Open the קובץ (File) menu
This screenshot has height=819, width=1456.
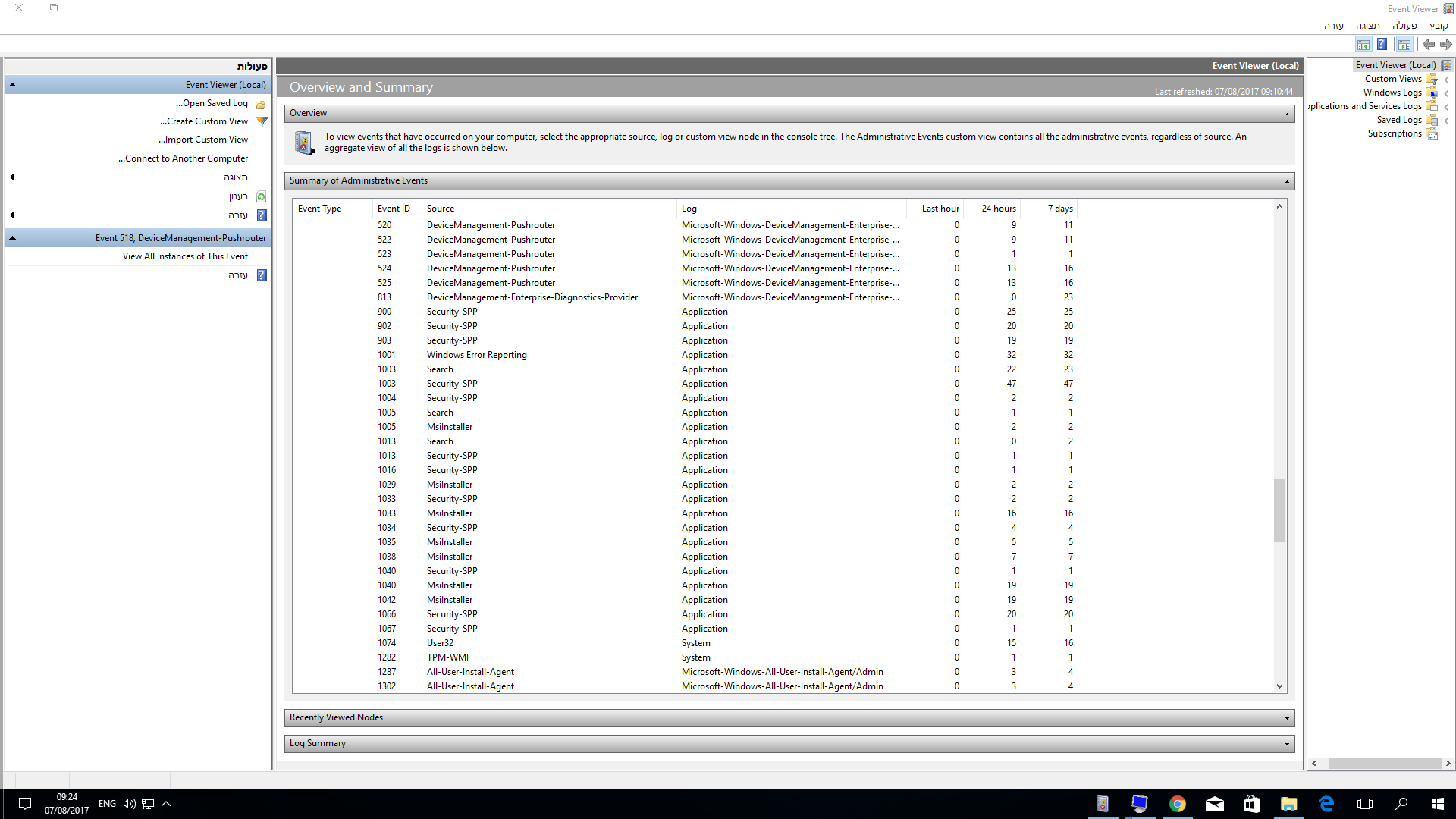pos(1439,26)
